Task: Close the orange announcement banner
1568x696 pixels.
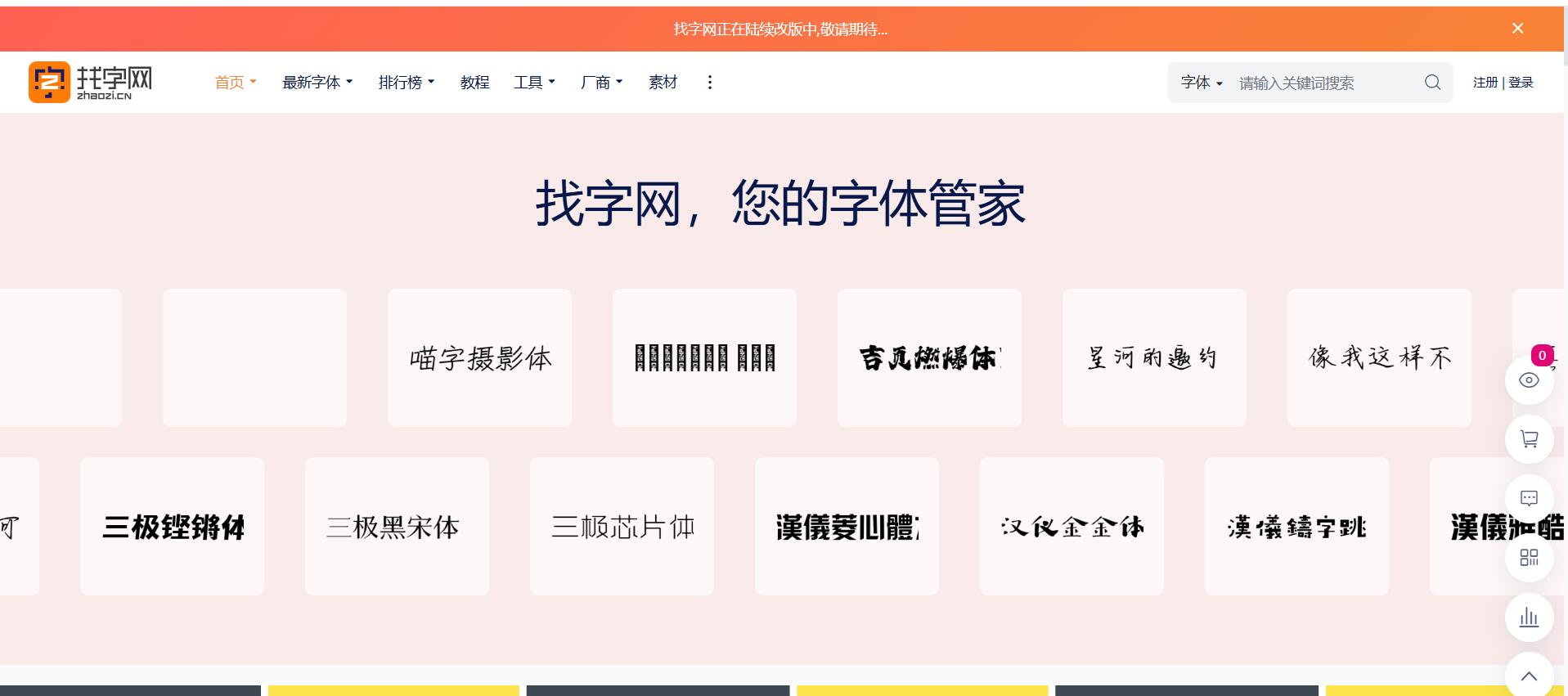Action: pyautogui.click(x=1517, y=29)
